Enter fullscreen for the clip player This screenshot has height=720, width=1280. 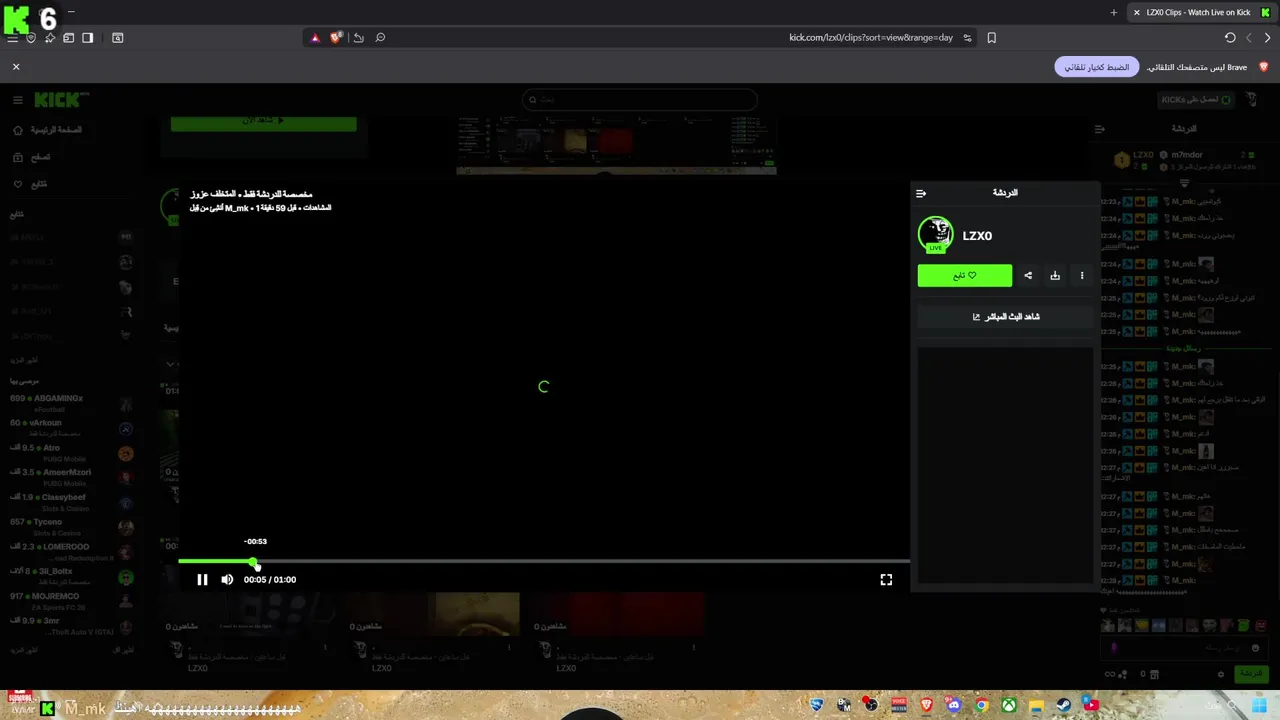886,579
